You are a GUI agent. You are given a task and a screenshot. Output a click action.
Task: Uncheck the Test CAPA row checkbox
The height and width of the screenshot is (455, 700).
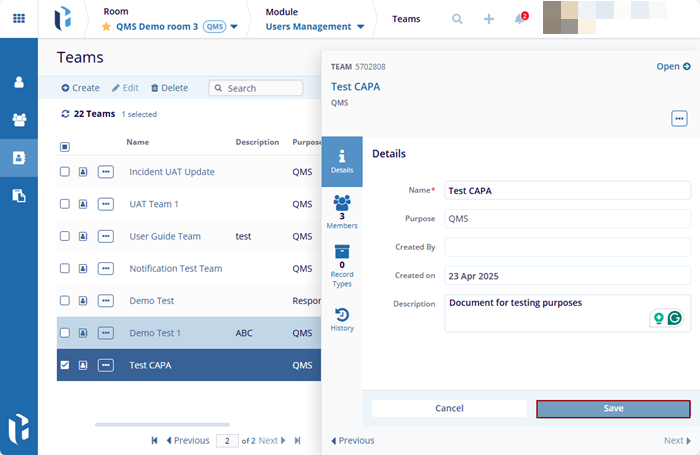tap(65, 365)
